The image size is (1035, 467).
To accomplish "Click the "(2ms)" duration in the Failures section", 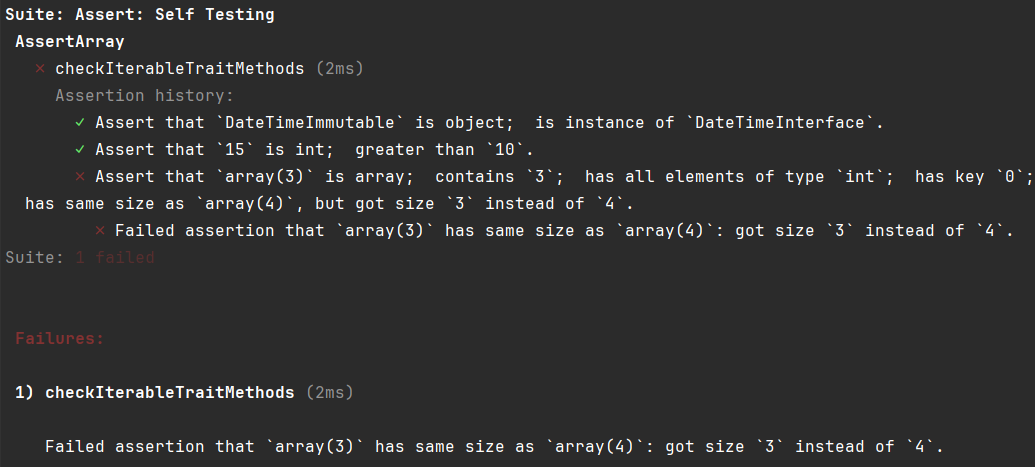I will coord(329,393).
